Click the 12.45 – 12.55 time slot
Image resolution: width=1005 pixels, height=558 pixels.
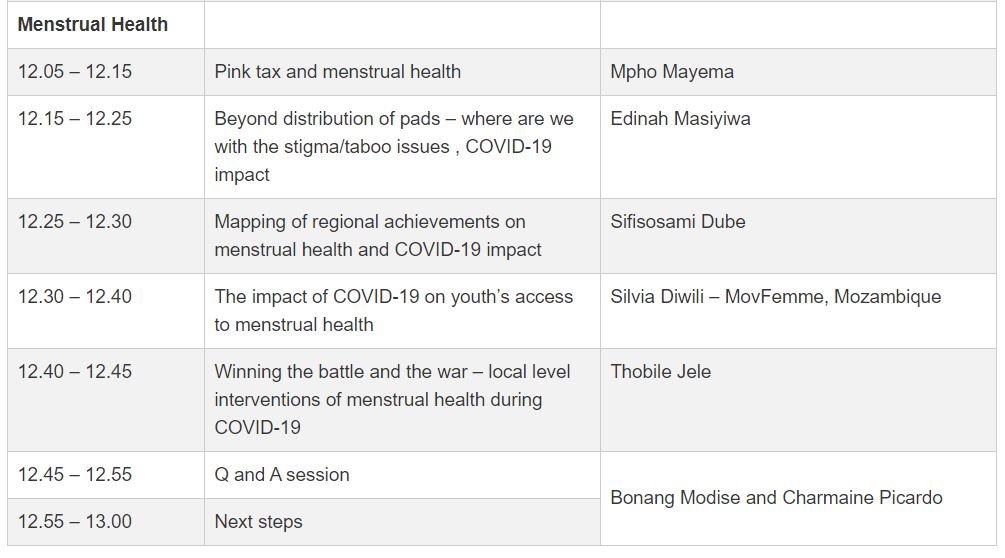(75, 475)
